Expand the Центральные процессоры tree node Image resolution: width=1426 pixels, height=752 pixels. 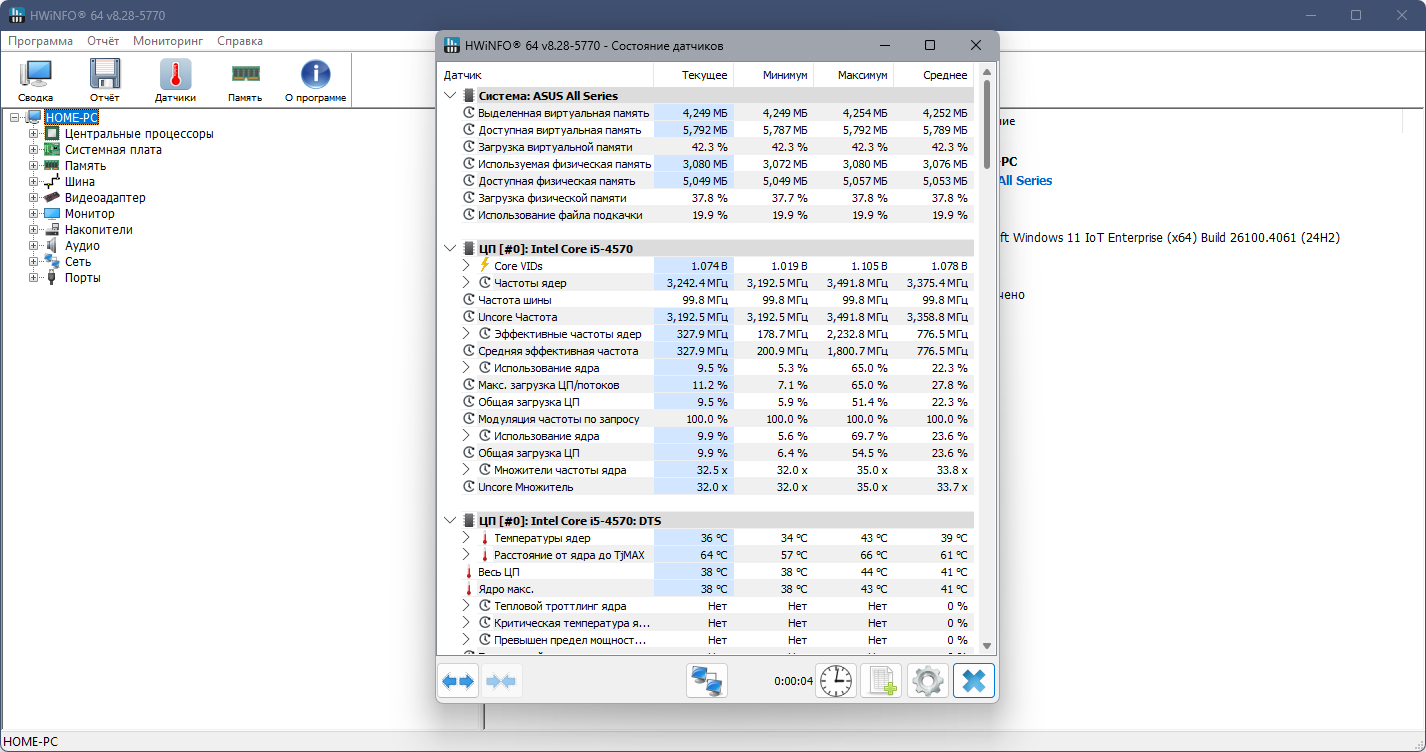coord(34,134)
